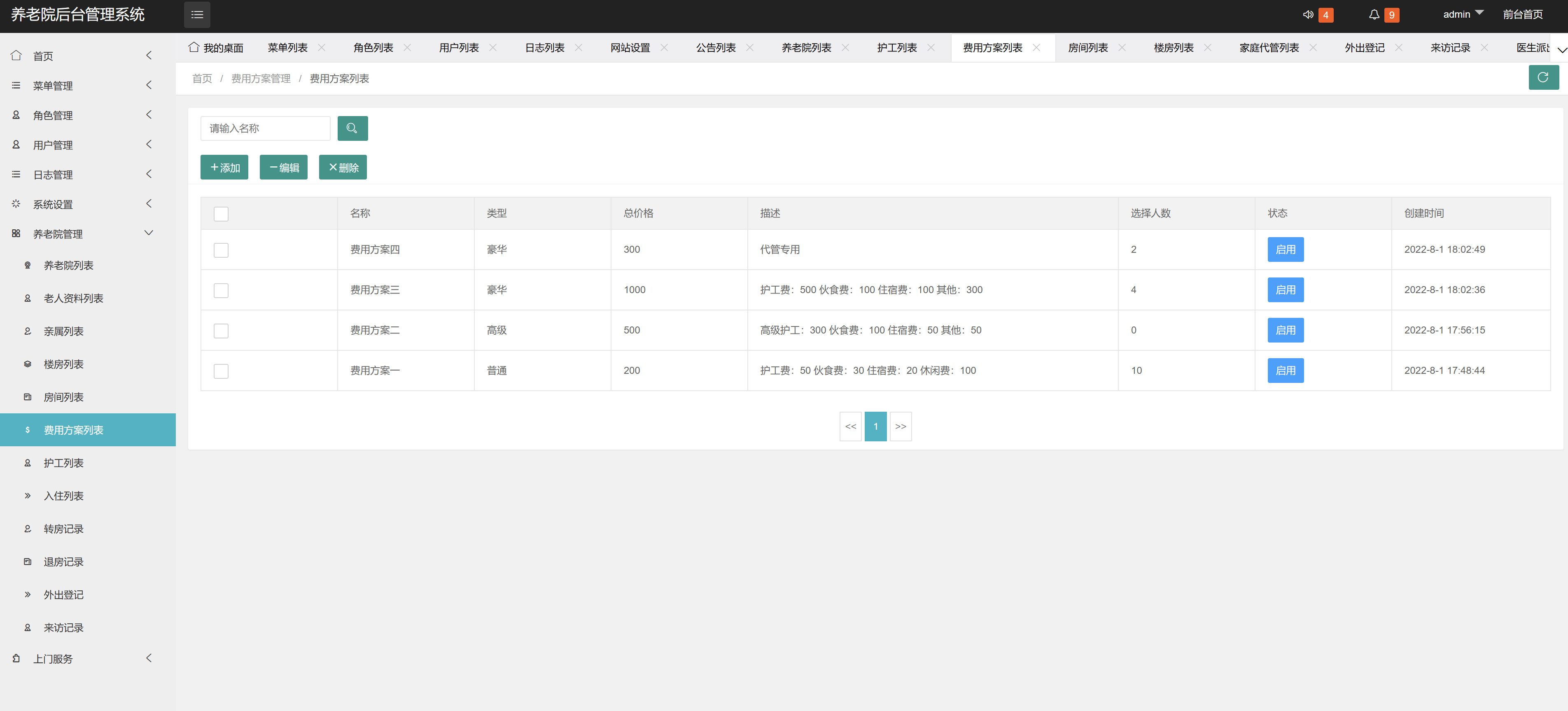Click the 添加 button to add a plan
Image resolution: width=1568 pixels, height=711 pixels.
224,167
